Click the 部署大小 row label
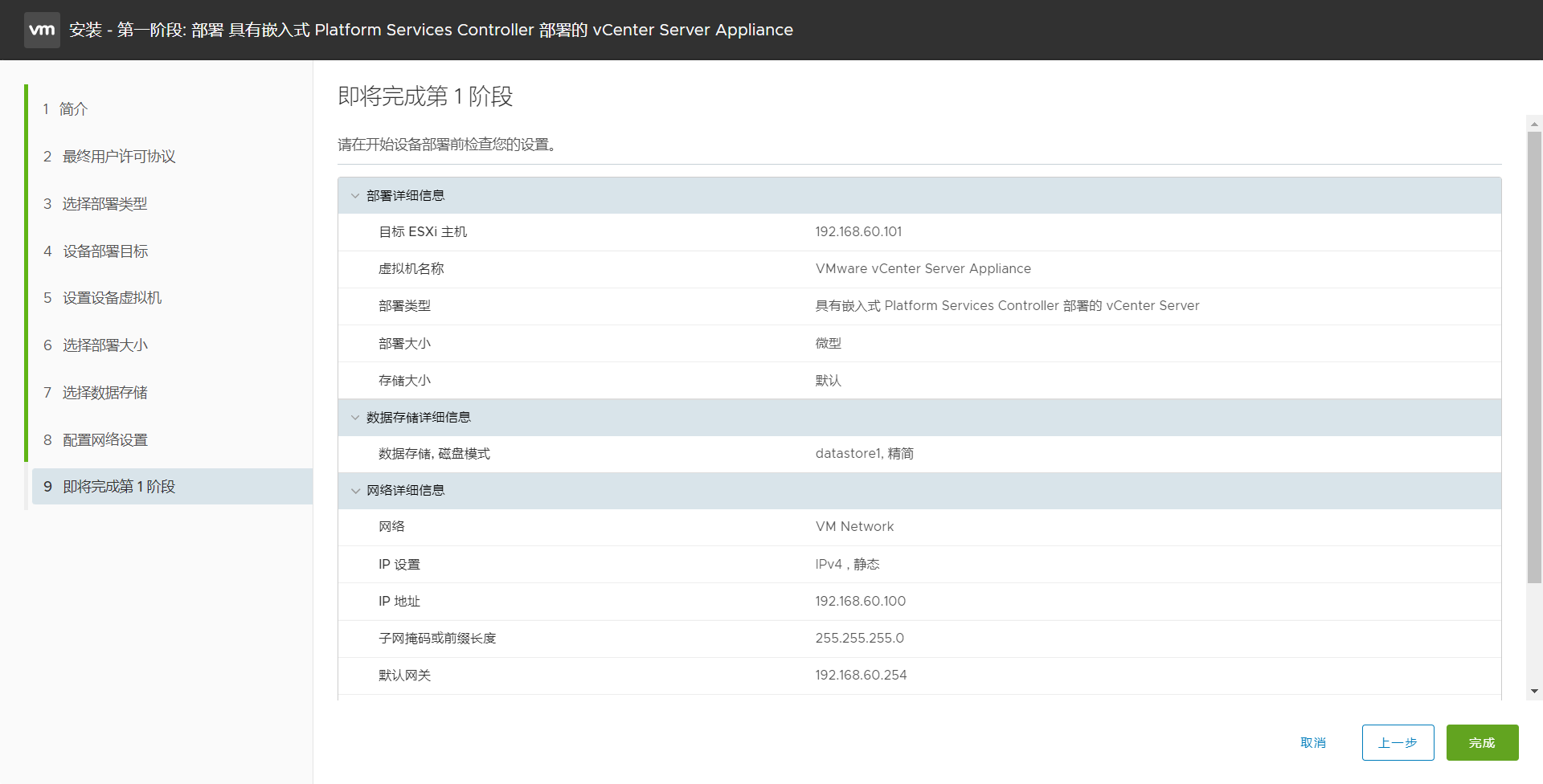The image size is (1543, 784). (x=404, y=343)
